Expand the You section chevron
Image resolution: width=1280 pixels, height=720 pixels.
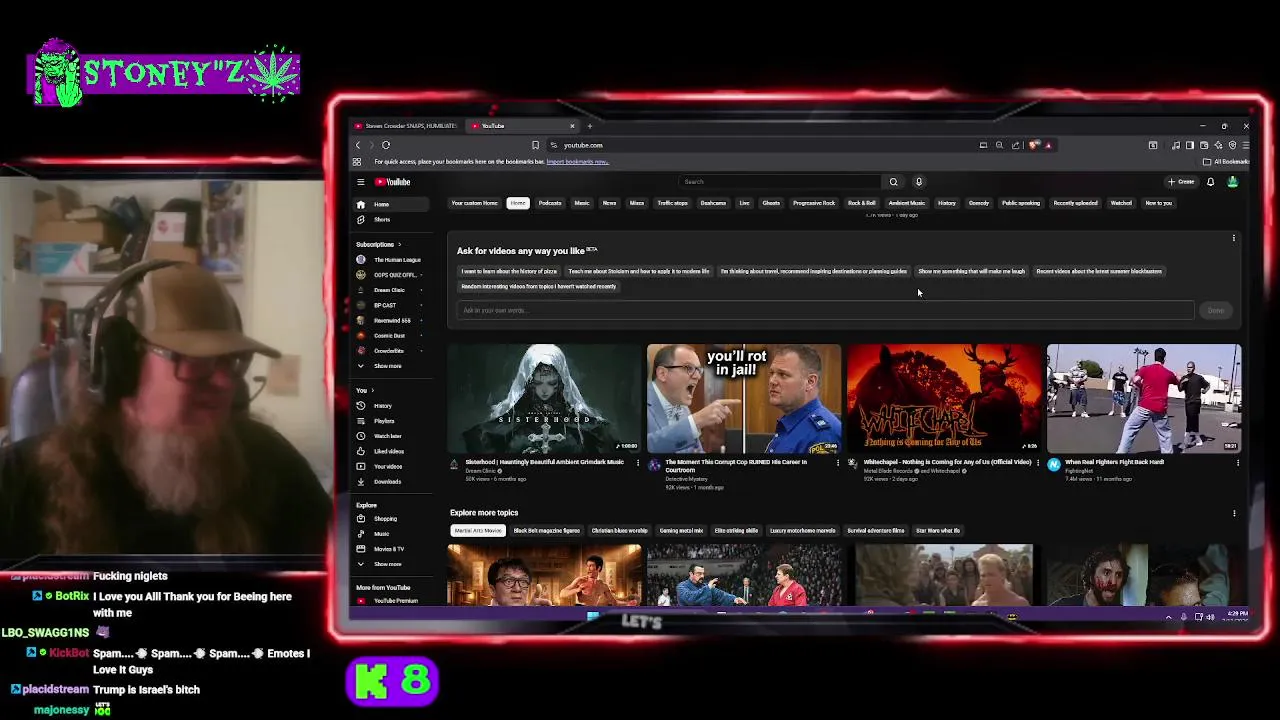pyautogui.click(x=372, y=390)
